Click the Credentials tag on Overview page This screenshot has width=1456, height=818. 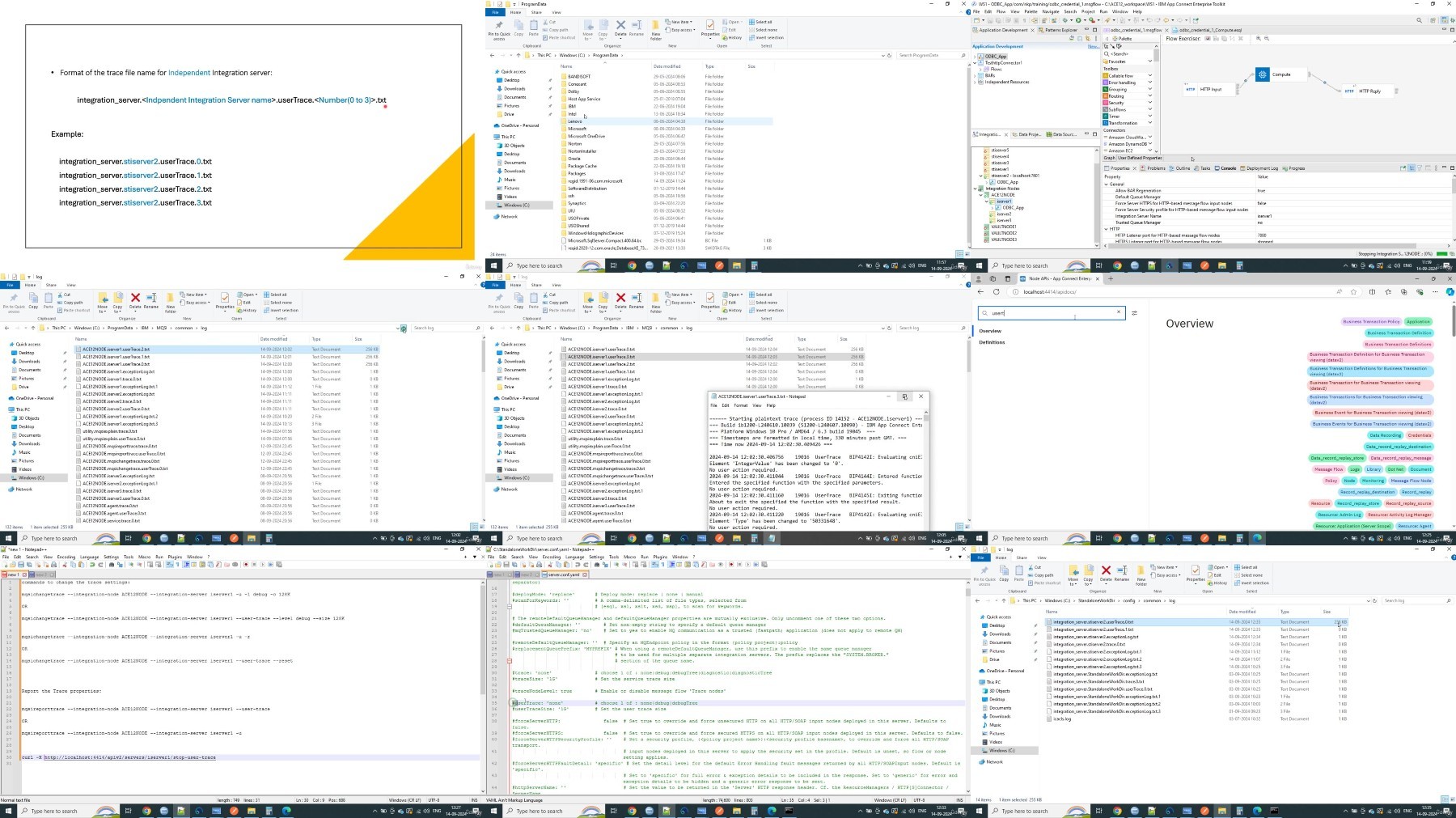[x=1419, y=435]
